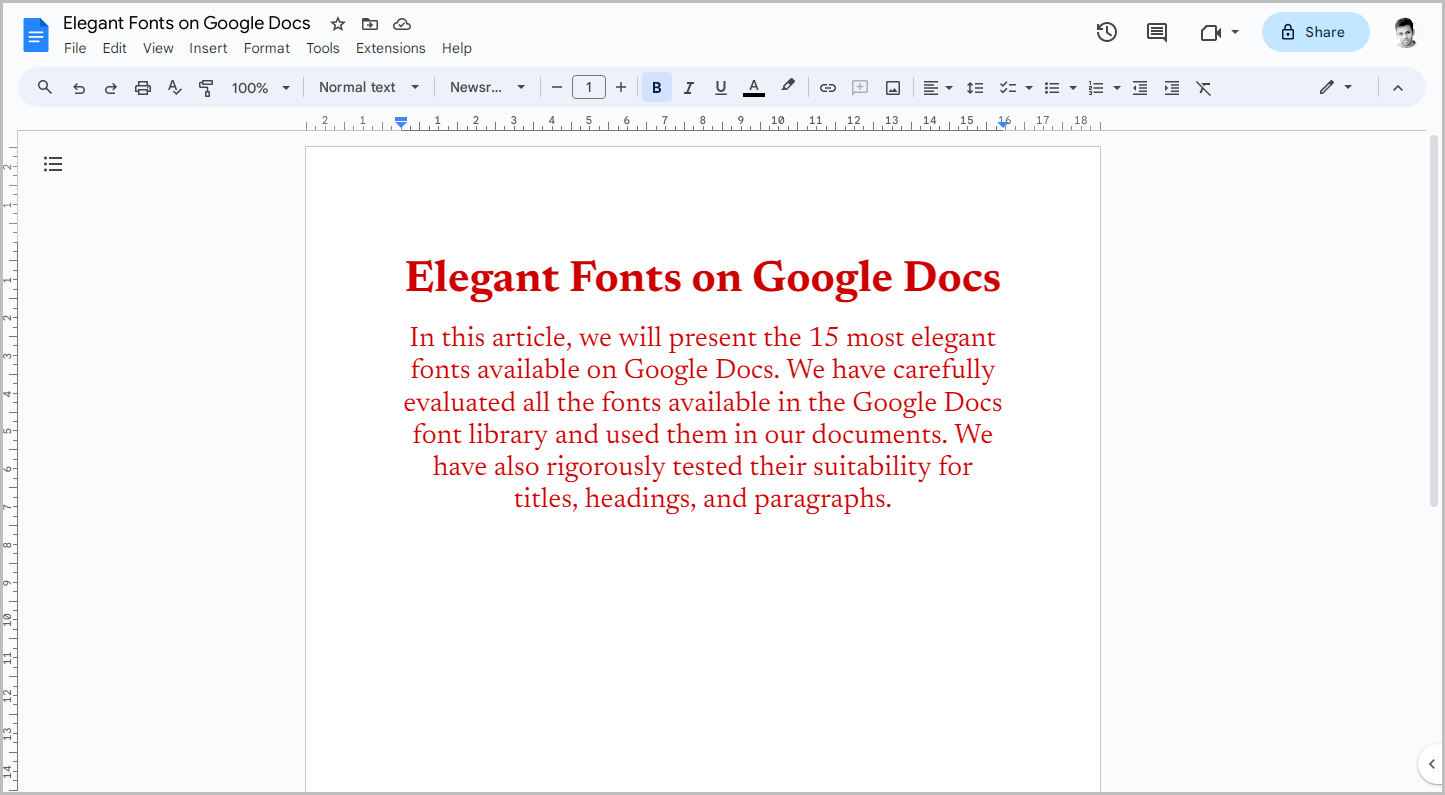The height and width of the screenshot is (795, 1445).
Task: Open the version history icon
Action: pos(1106,32)
